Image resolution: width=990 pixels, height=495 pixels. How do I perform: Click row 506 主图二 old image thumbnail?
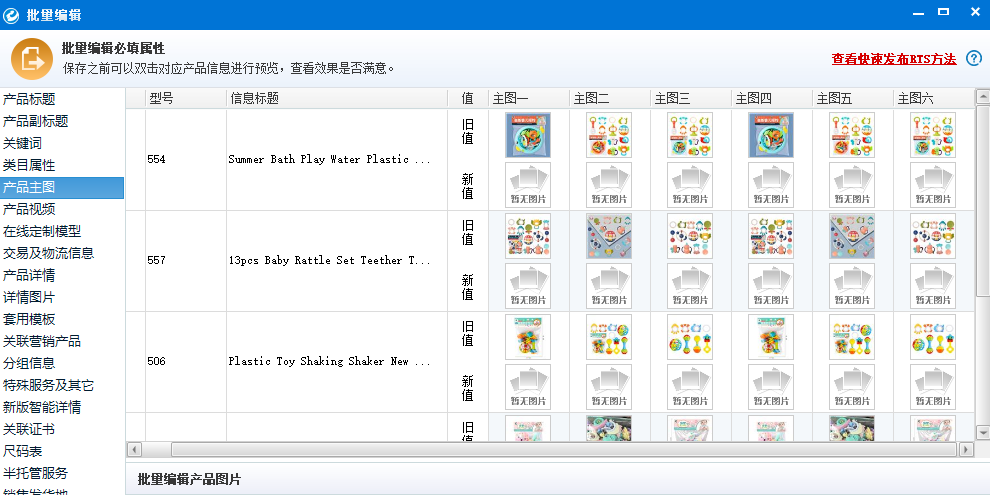[609, 337]
